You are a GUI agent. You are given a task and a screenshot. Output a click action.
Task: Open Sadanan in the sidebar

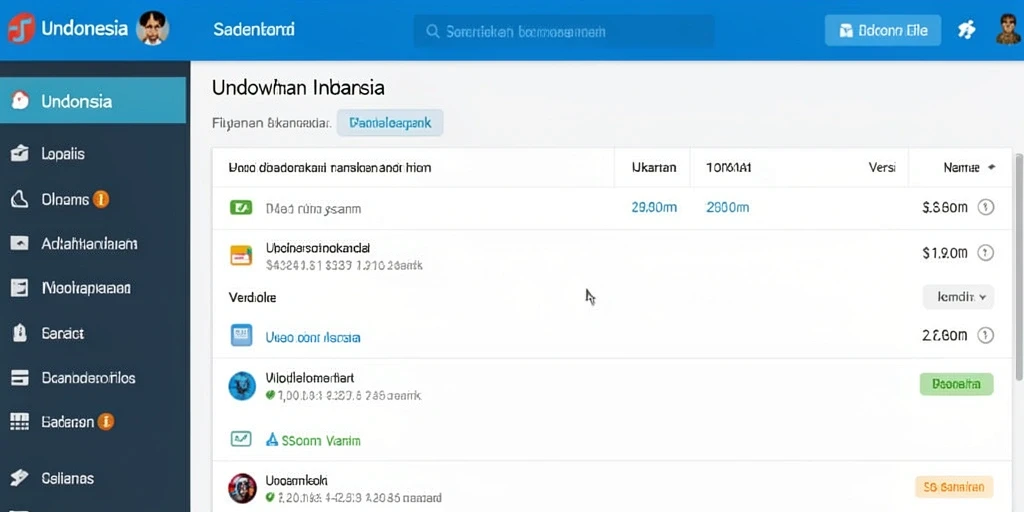tap(68, 422)
